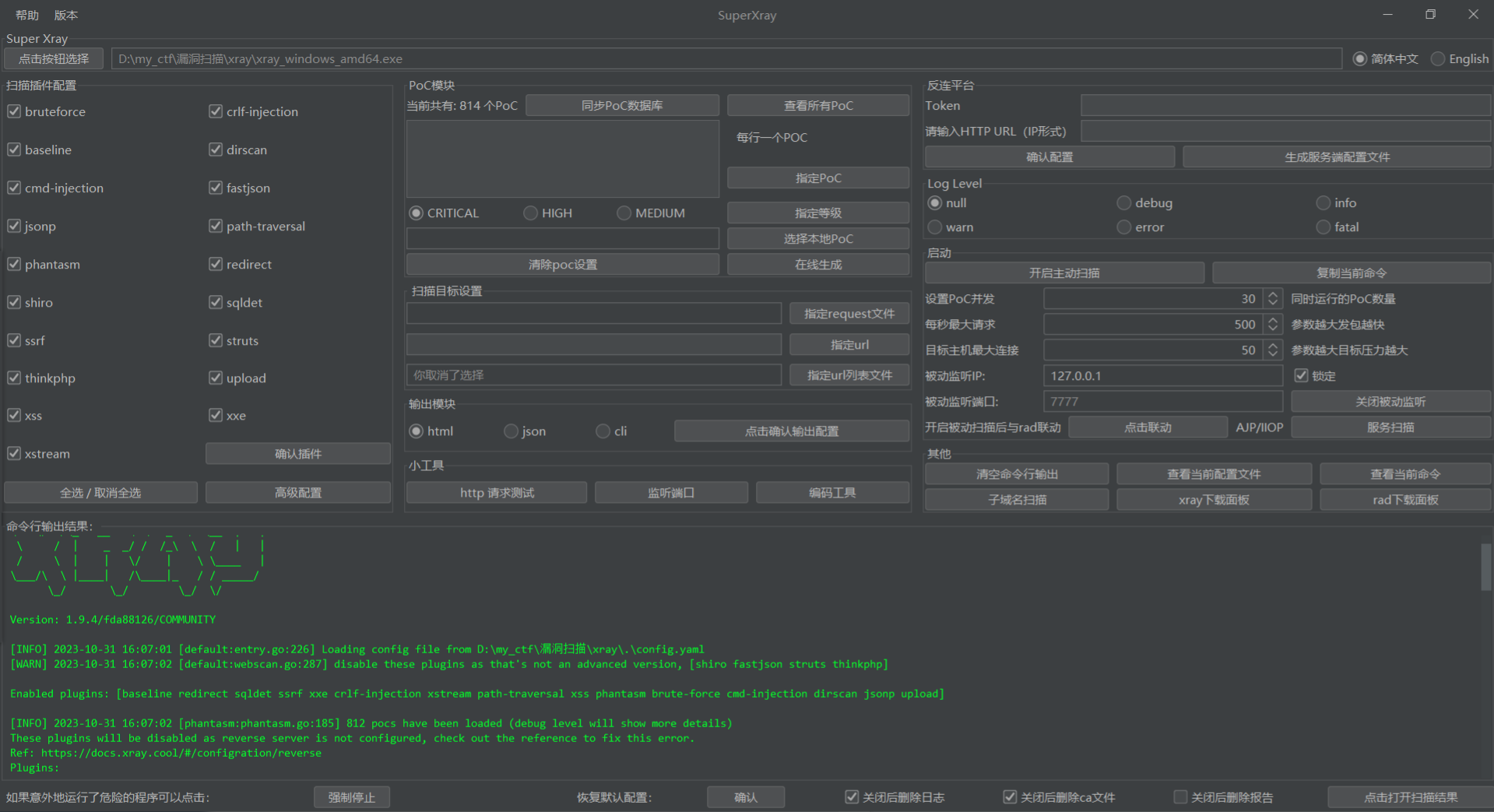Click the 指定PoC button
Screen dimensions: 1494x812
pyautogui.click(x=818, y=178)
